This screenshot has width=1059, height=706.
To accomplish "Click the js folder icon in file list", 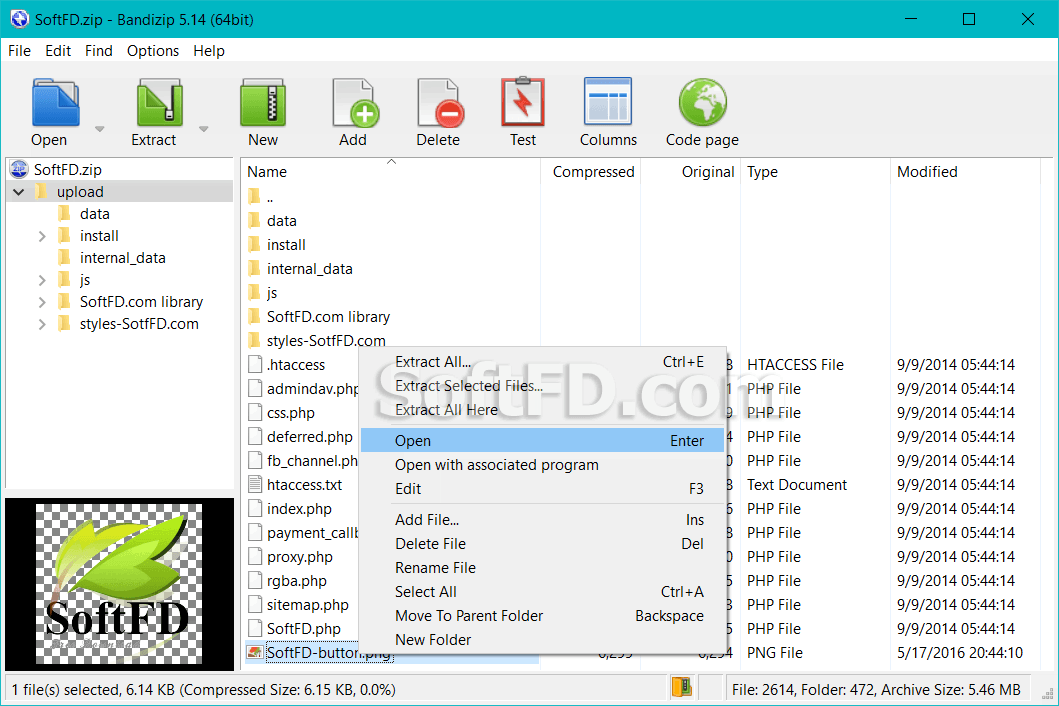I will tap(255, 293).
